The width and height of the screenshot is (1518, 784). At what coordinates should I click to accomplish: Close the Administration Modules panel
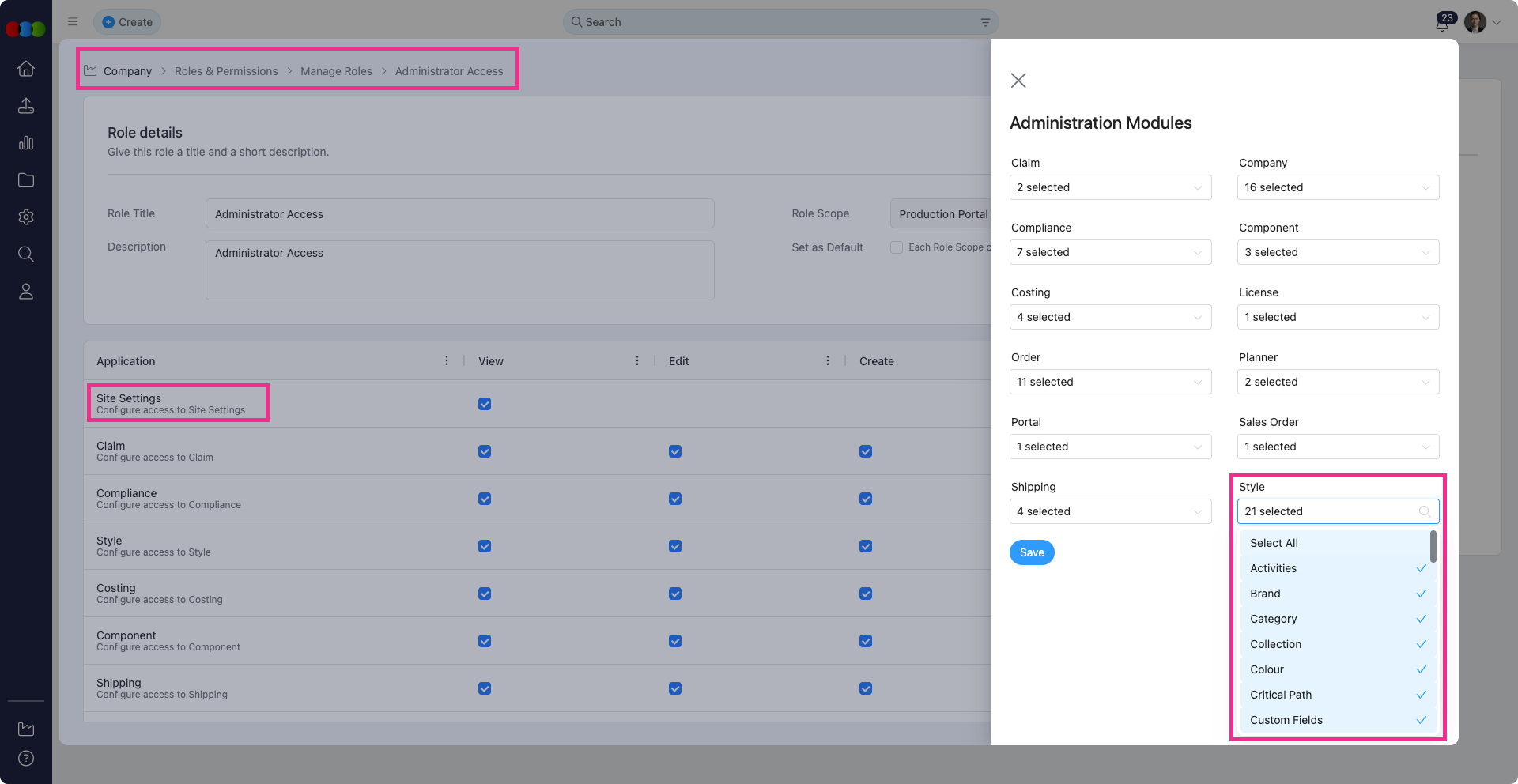pyautogui.click(x=1018, y=81)
